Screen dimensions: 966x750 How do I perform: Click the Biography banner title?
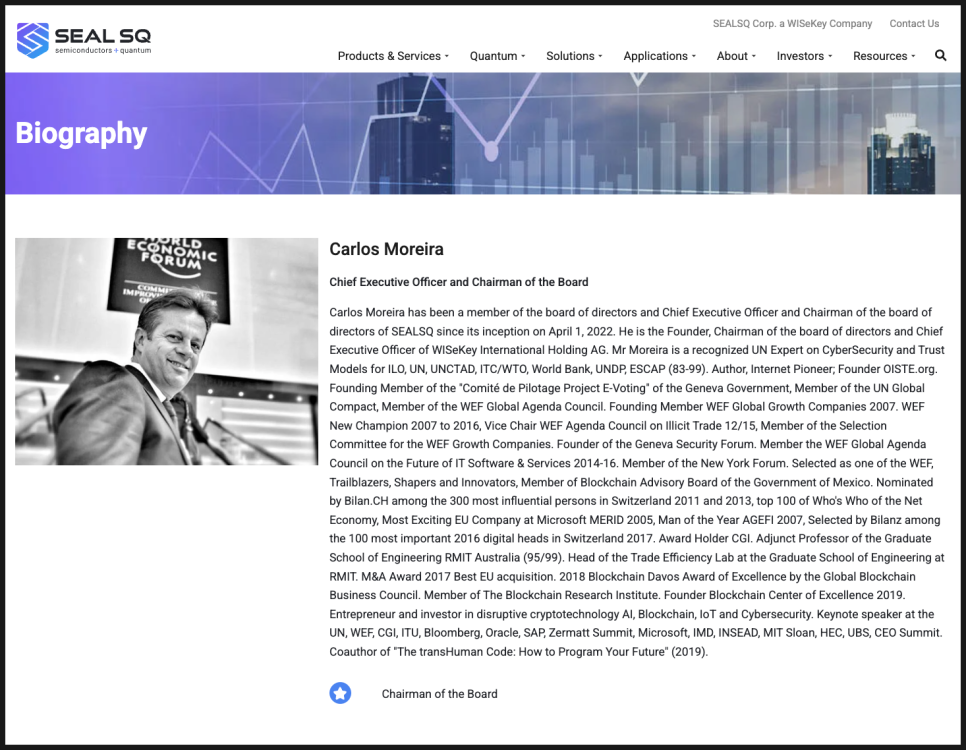[x=81, y=133]
